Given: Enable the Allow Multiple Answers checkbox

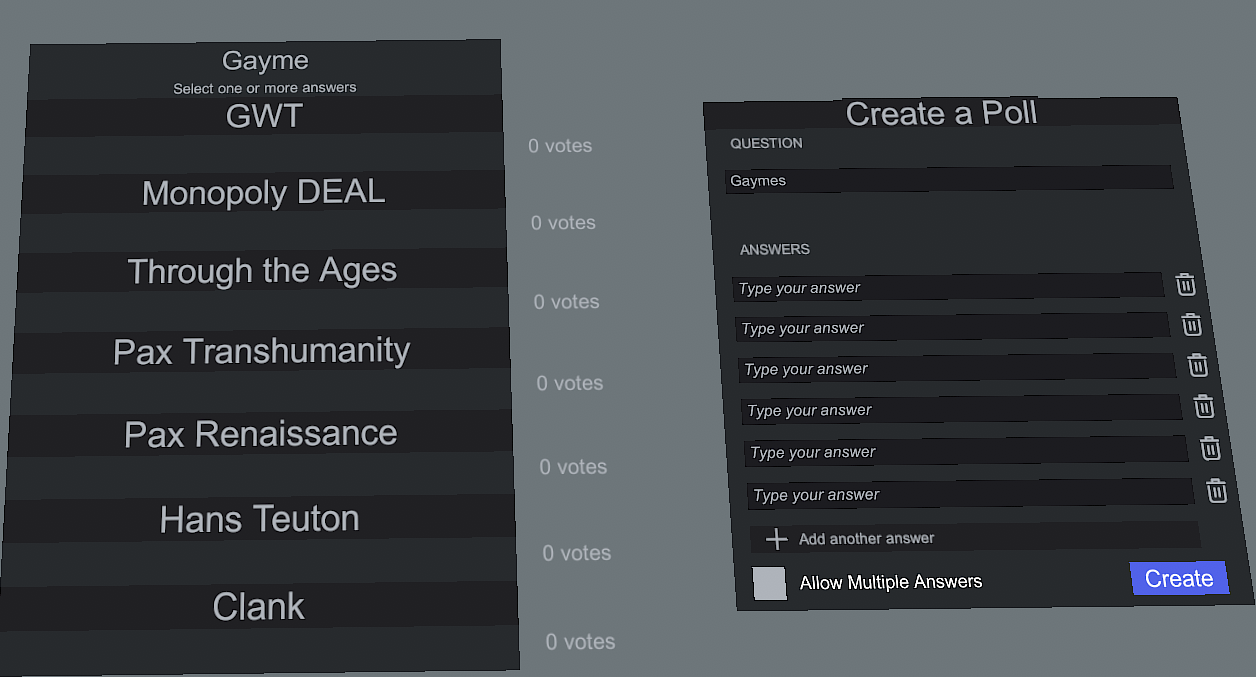Looking at the screenshot, I should [x=770, y=583].
